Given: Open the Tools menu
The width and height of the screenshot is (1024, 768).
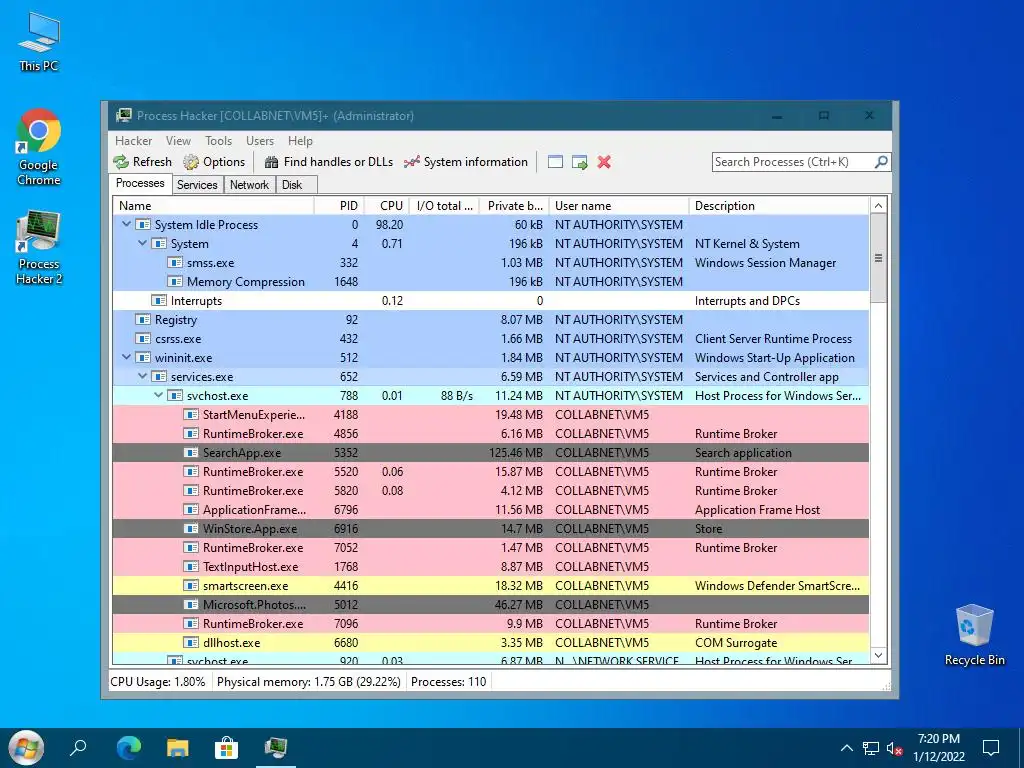Looking at the screenshot, I should (218, 141).
